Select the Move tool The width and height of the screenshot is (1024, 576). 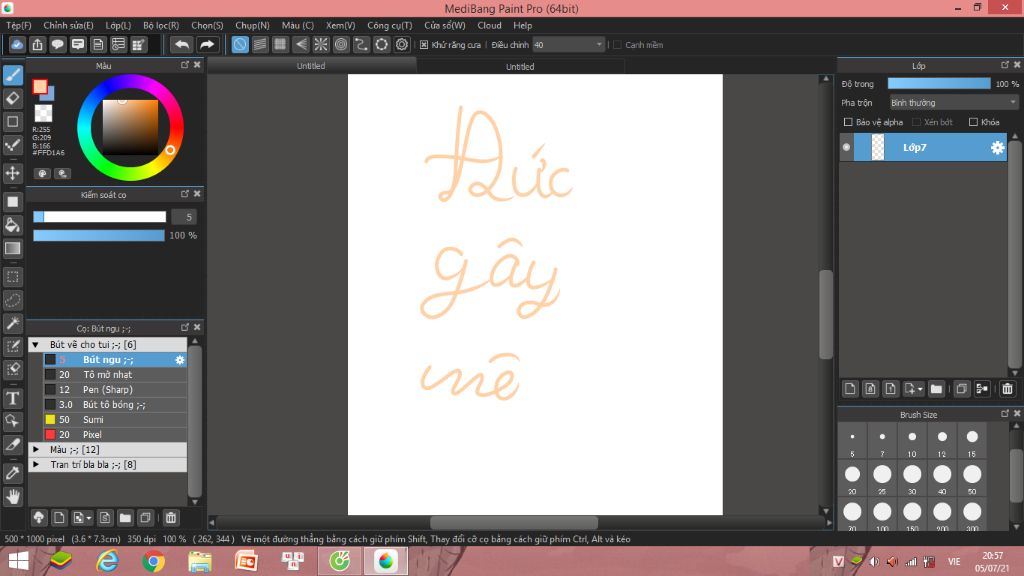pos(12,173)
